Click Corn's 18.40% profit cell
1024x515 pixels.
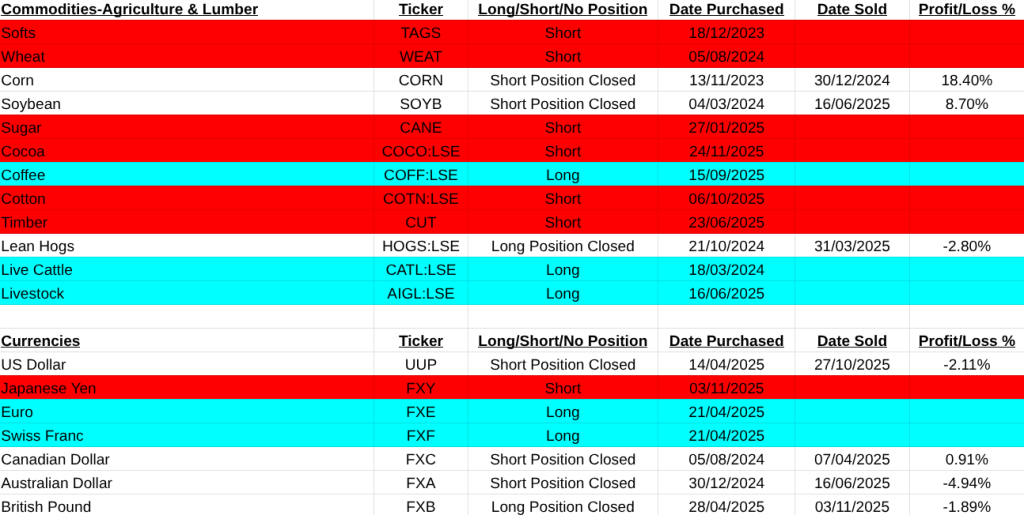point(966,80)
